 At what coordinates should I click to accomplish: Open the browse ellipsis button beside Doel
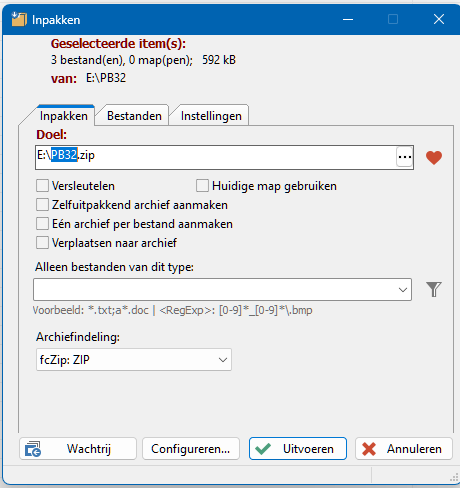(x=404, y=157)
